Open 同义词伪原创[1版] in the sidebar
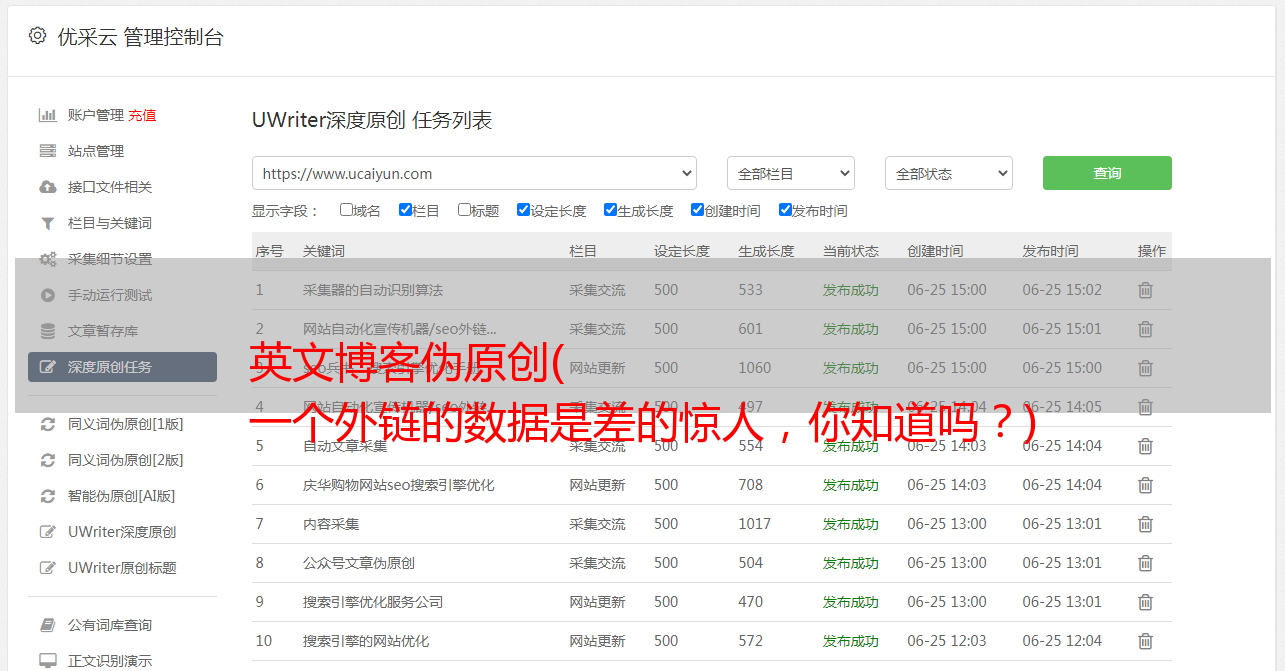 coord(125,424)
